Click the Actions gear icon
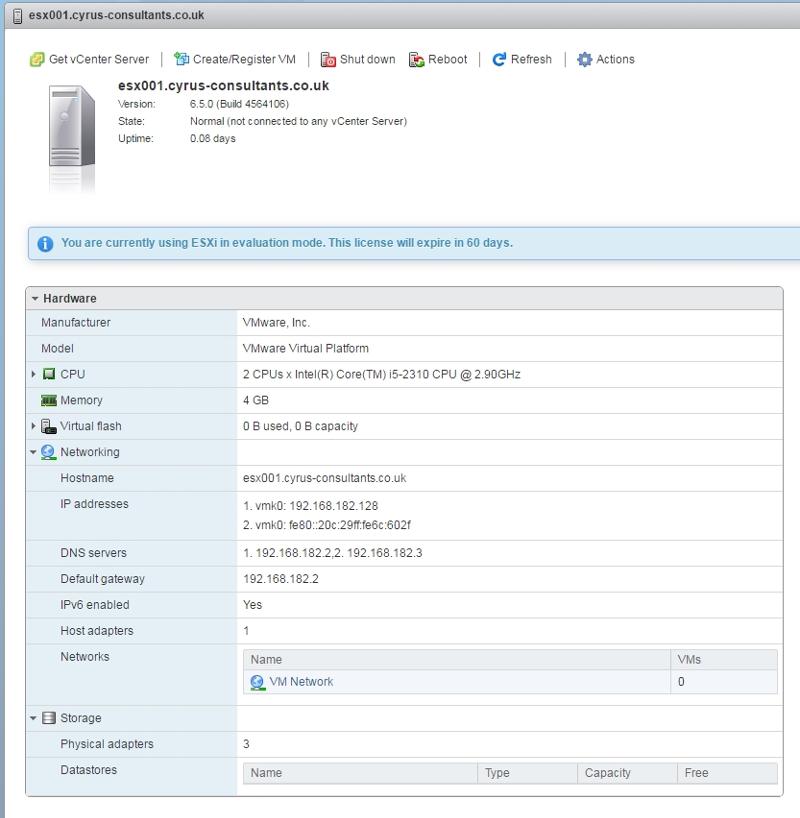This screenshot has width=800, height=818. pyautogui.click(x=584, y=59)
